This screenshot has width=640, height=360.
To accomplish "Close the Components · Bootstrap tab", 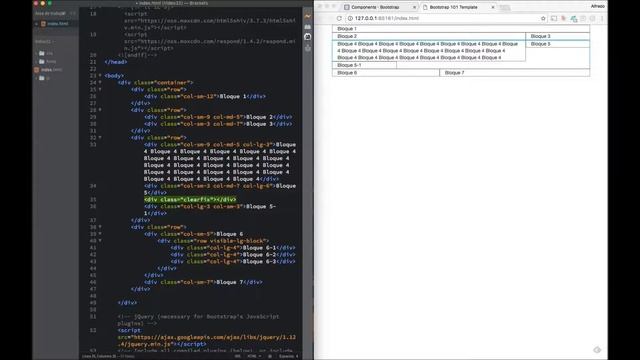I will [414, 7].
